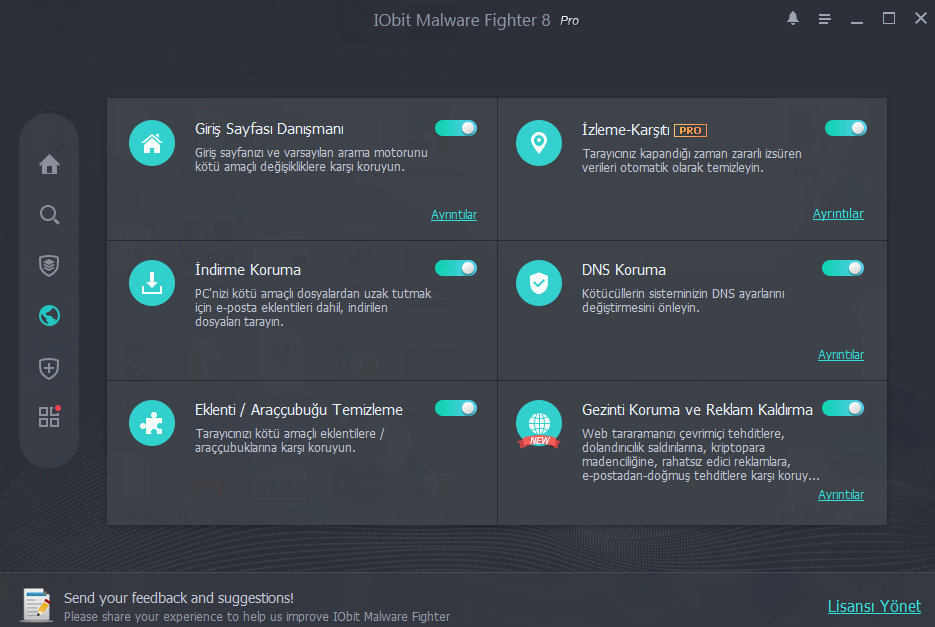Open the hamburger options menu
The height and width of the screenshot is (627, 935).
point(825,19)
